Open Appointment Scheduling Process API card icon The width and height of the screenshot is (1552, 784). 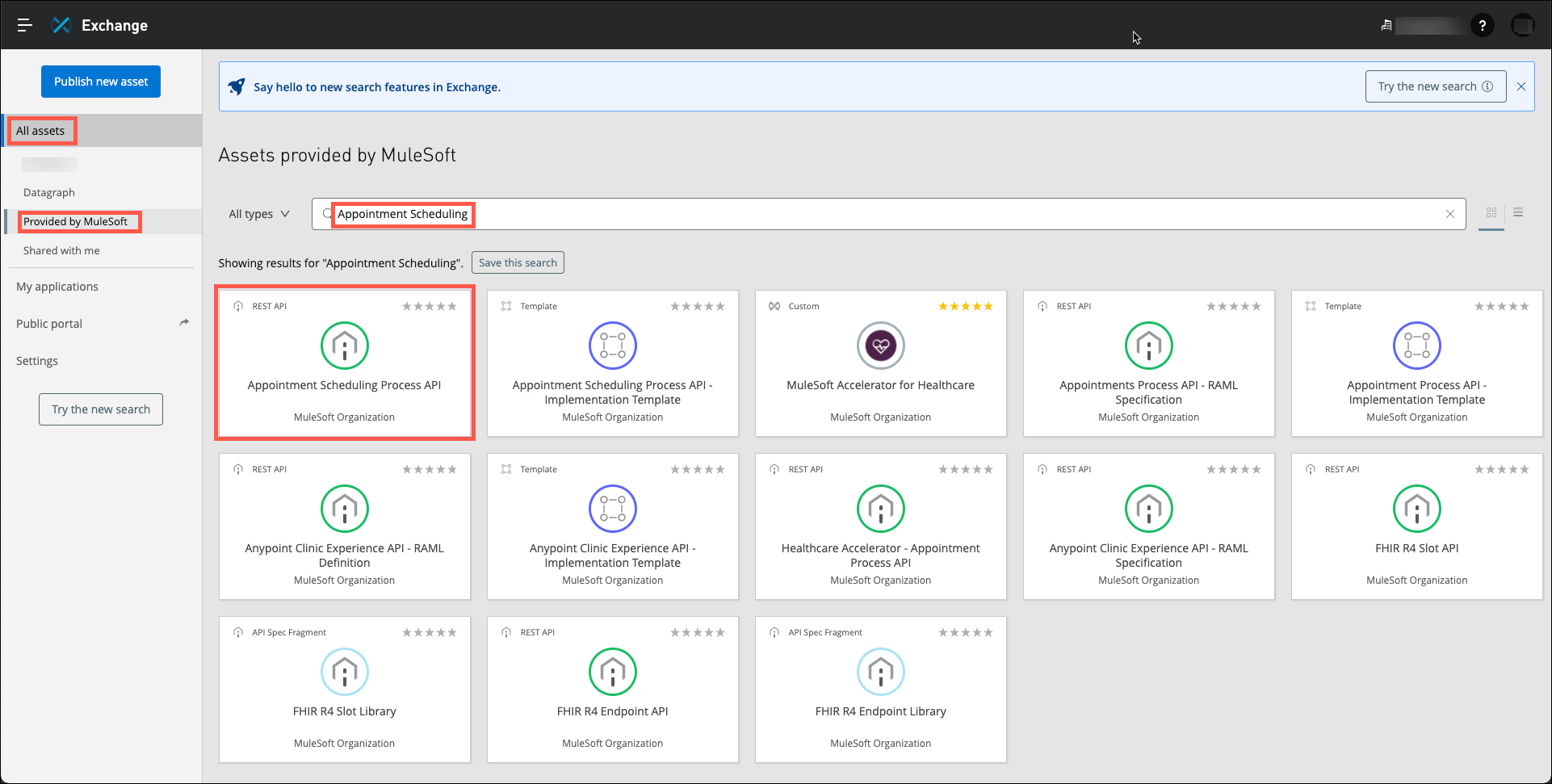345,346
